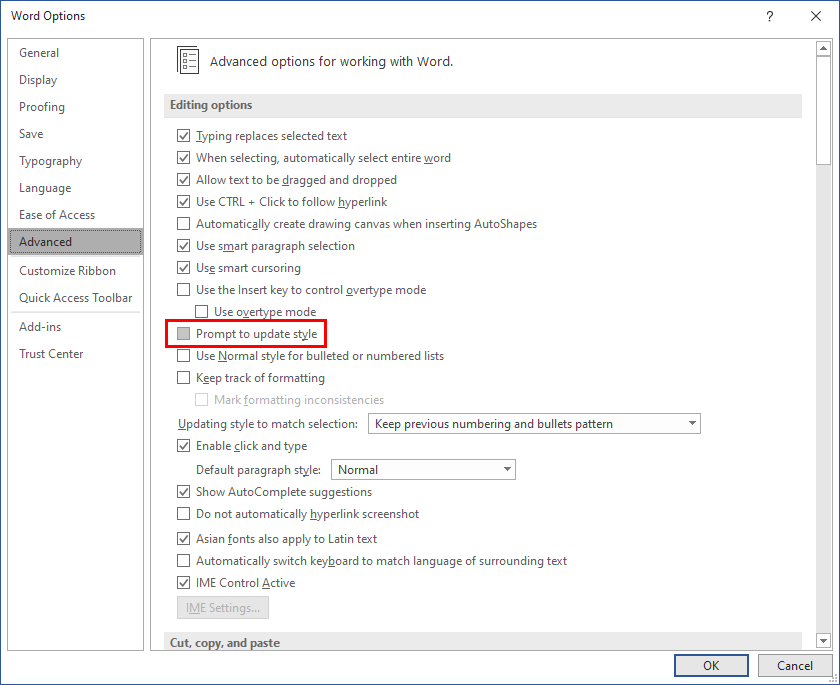This screenshot has width=840, height=685.
Task: Toggle Use smart paragraph selection
Action: [183, 245]
